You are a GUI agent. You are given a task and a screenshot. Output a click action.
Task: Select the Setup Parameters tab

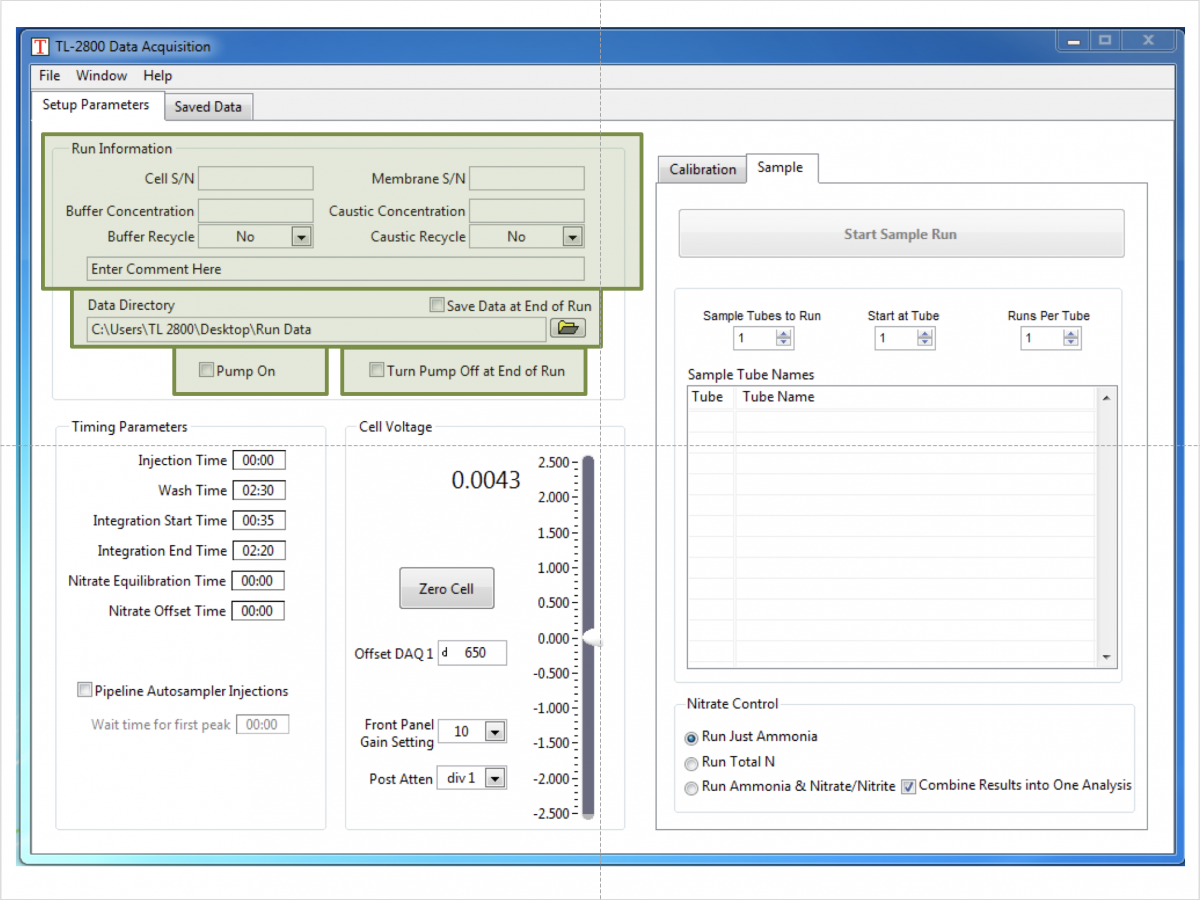(x=96, y=105)
